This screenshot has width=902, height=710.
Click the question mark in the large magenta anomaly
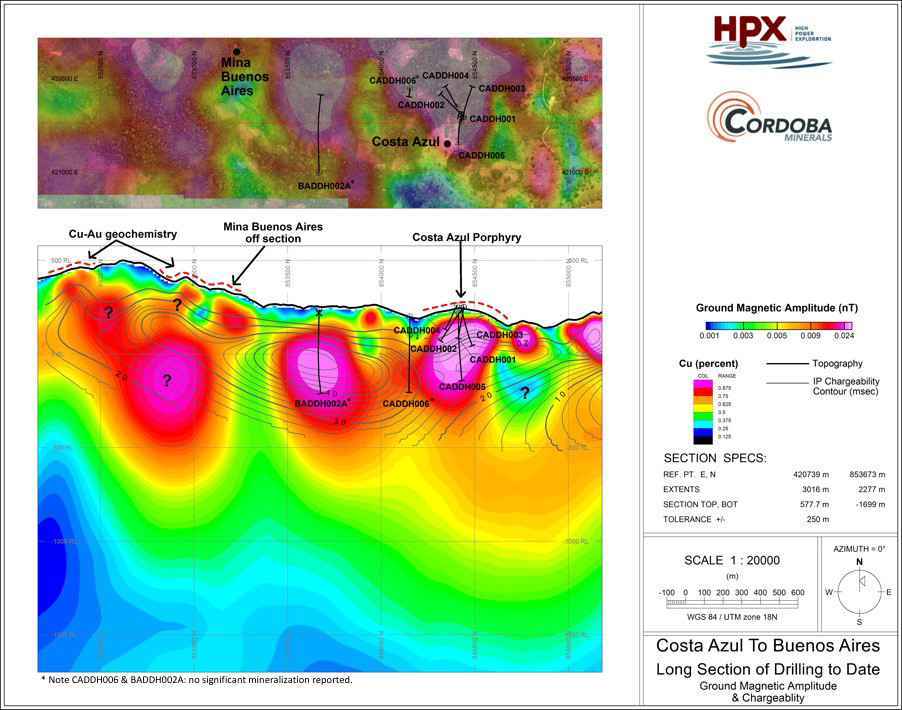point(167,380)
